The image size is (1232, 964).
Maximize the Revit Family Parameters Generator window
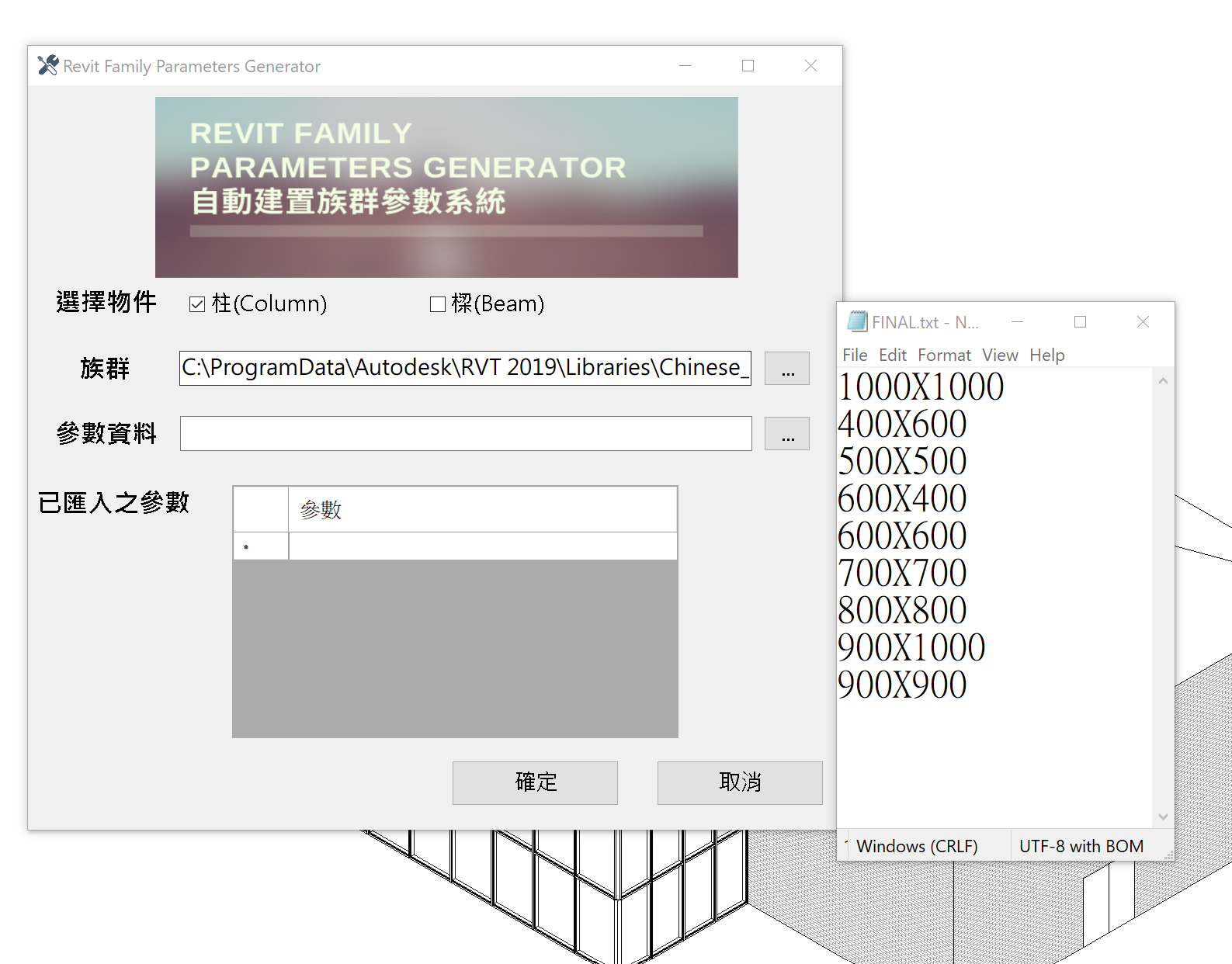[748, 66]
